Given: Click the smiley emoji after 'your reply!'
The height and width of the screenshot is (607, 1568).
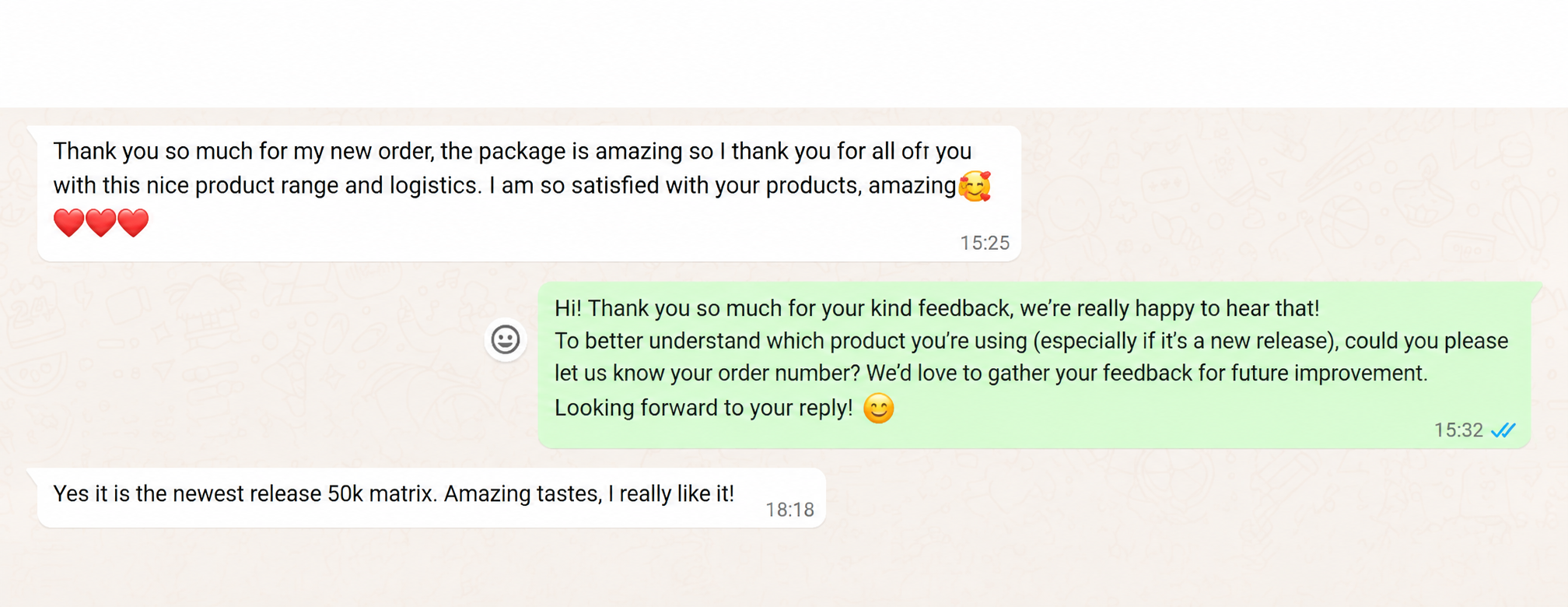Looking at the screenshot, I should pyautogui.click(x=879, y=409).
